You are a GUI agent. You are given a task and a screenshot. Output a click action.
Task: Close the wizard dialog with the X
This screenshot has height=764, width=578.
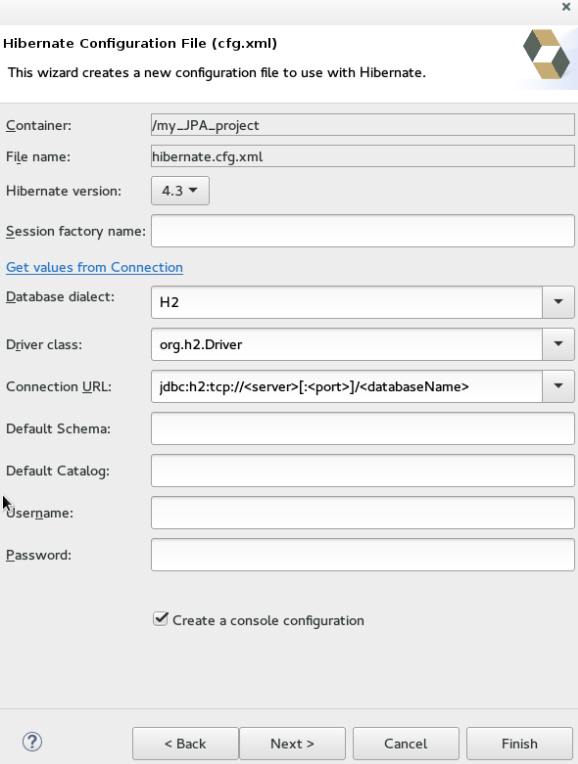tap(566, 7)
